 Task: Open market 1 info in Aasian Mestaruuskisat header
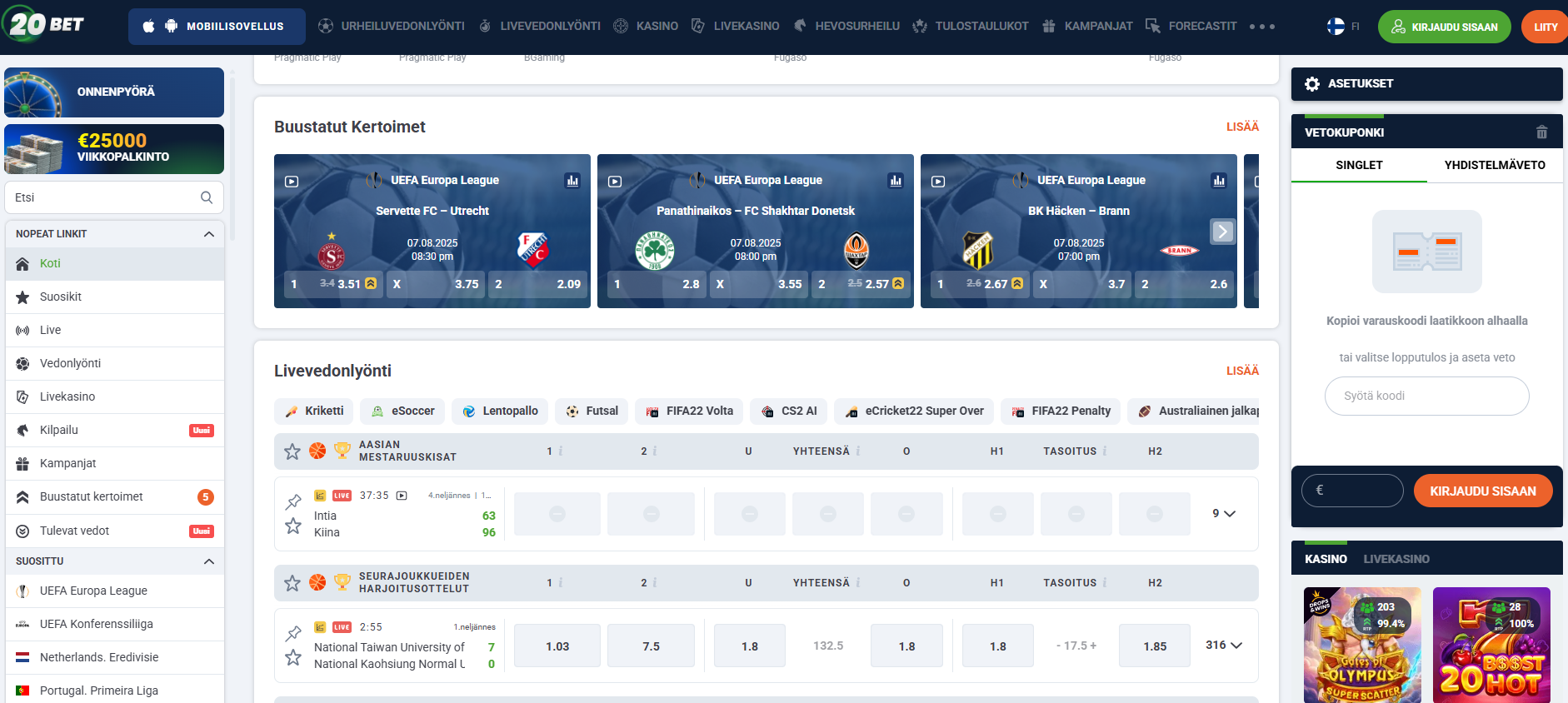pyautogui.click(x=561, y=451)
